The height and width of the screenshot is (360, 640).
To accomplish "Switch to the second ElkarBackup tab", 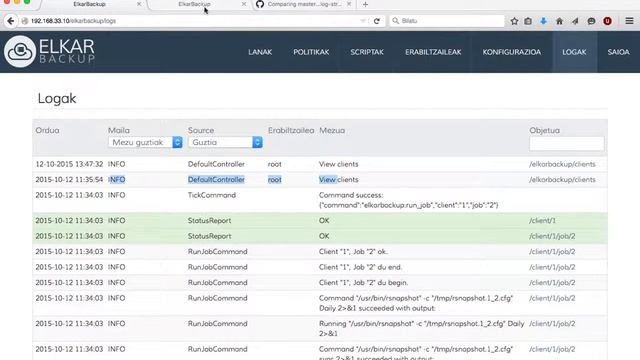I will 194,4.
